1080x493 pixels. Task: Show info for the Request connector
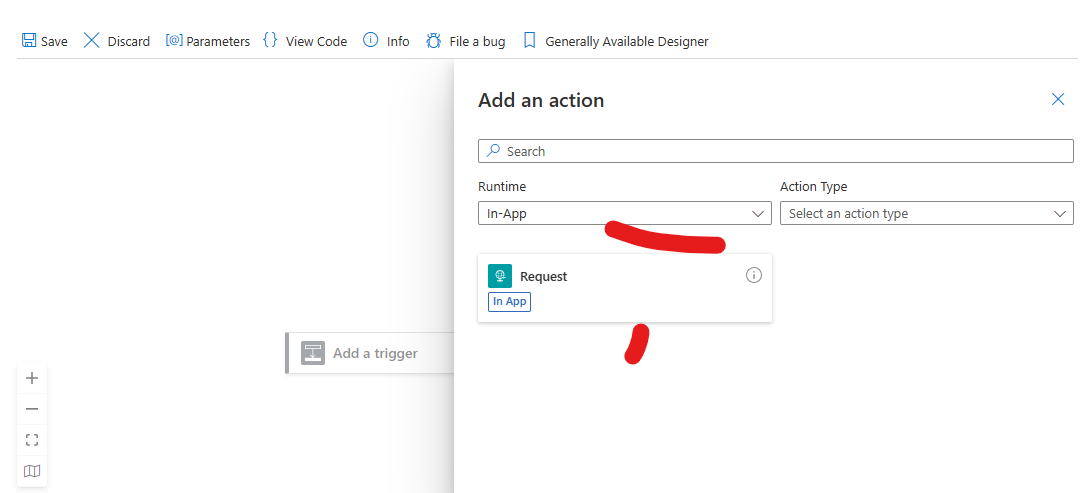pos(754,275)
